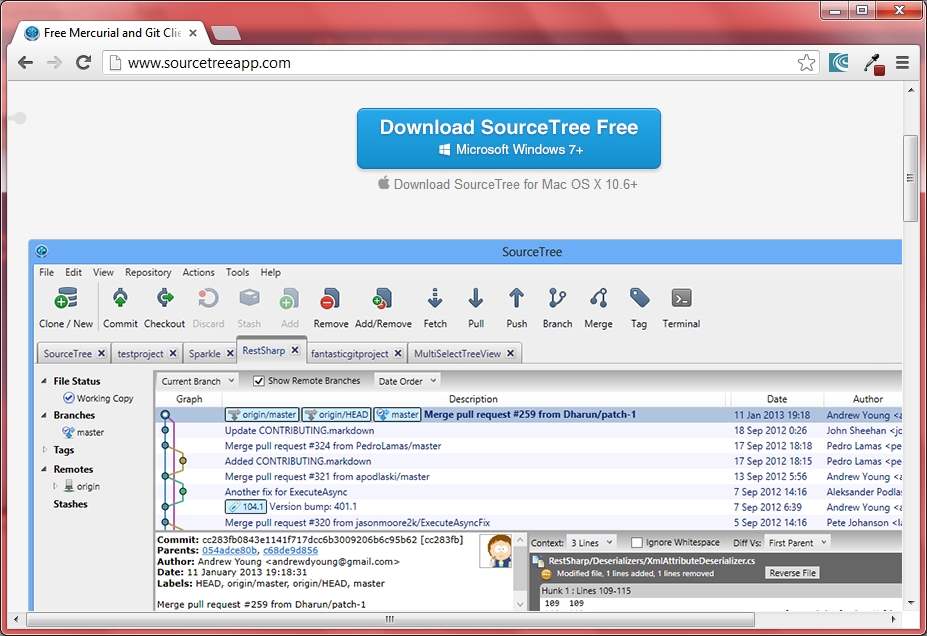Screen dimensions: 927x636
Task: Enable Ignore Whitespace in the diff panel
Action: (x=637, y=542)
